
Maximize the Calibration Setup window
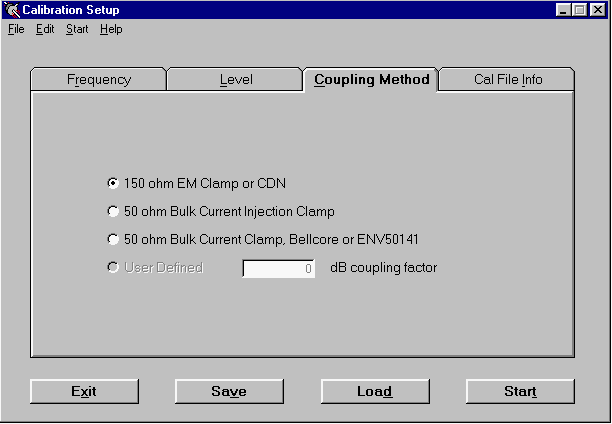[581, 10]
